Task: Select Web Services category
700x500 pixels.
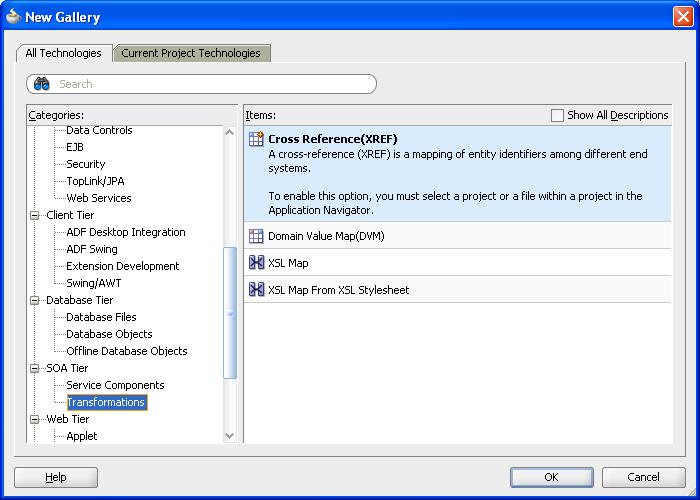Action: (99, 198)
